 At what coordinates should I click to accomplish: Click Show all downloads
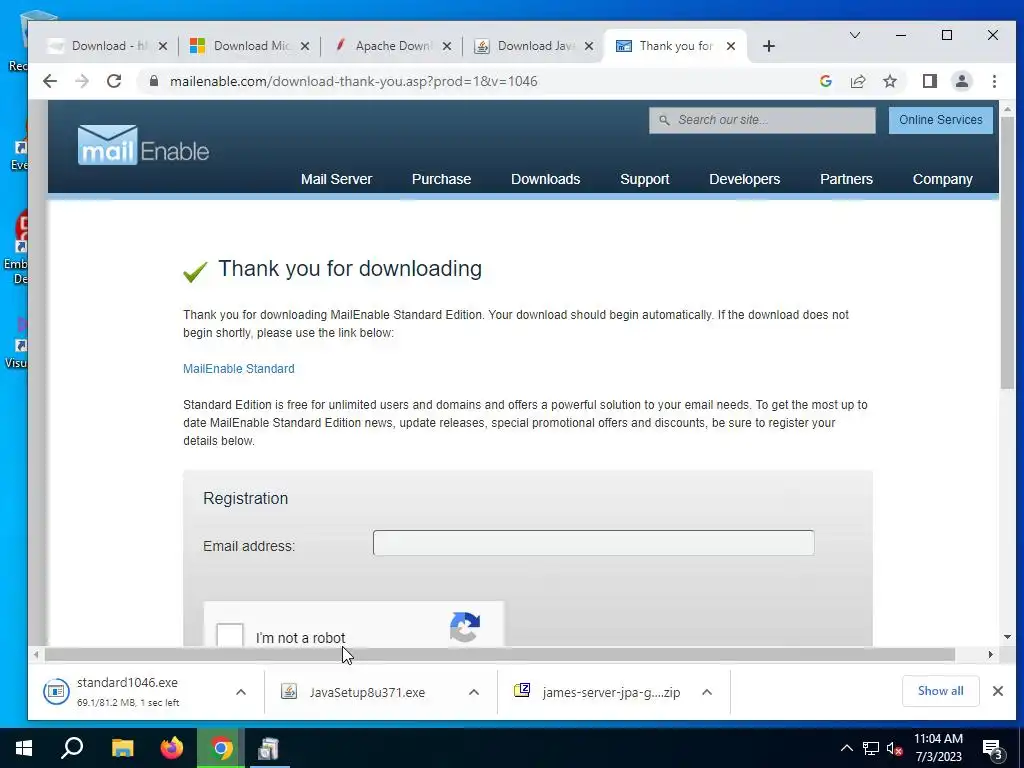[940, 691]
